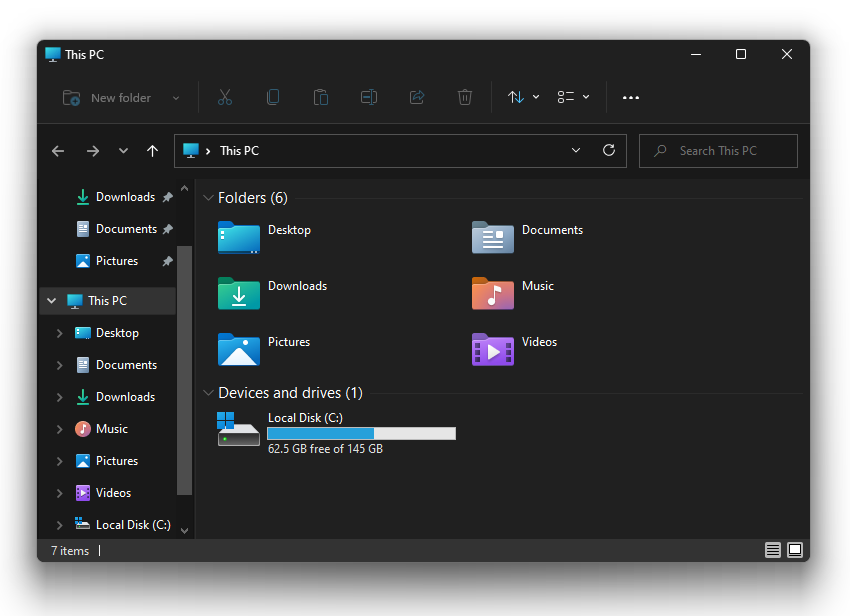Click the This PC address bar field
Screen dimensions: 850x616
400,151
